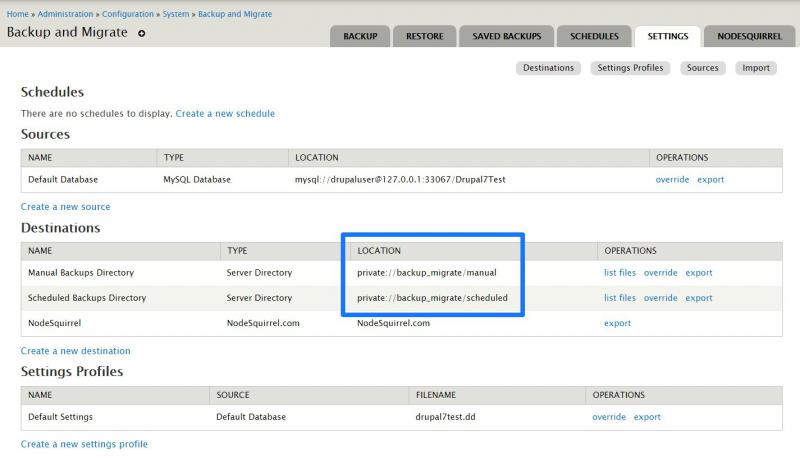Override the Default Settings profile

coord(609,417)
